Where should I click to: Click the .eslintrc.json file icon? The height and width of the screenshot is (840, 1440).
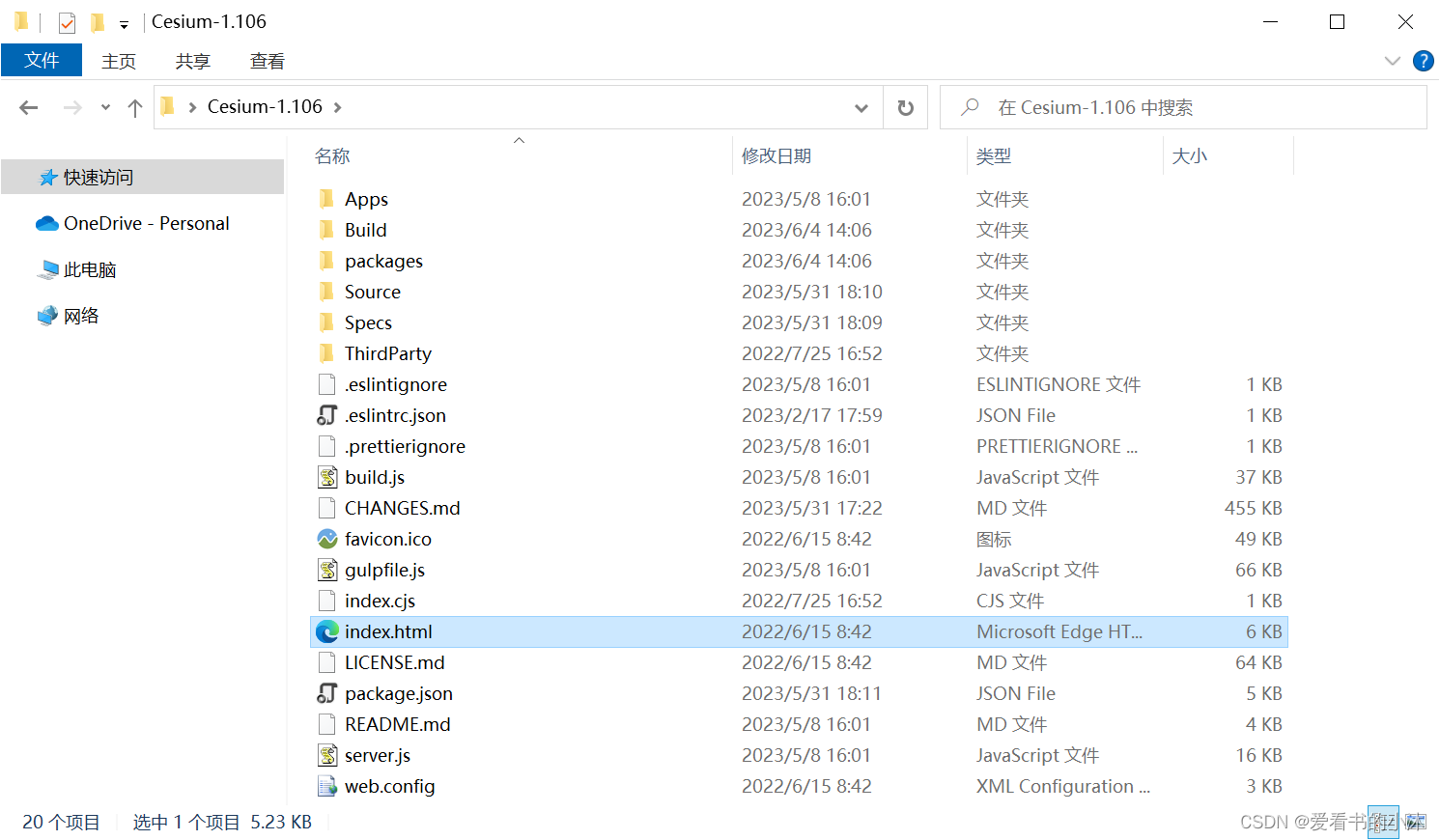(x=327, y=415)
